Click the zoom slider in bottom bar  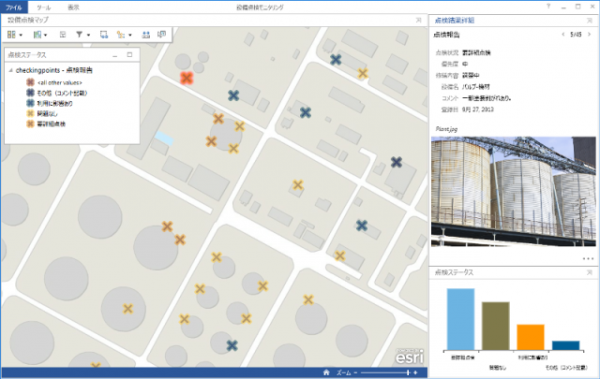(x=386, y=372)
